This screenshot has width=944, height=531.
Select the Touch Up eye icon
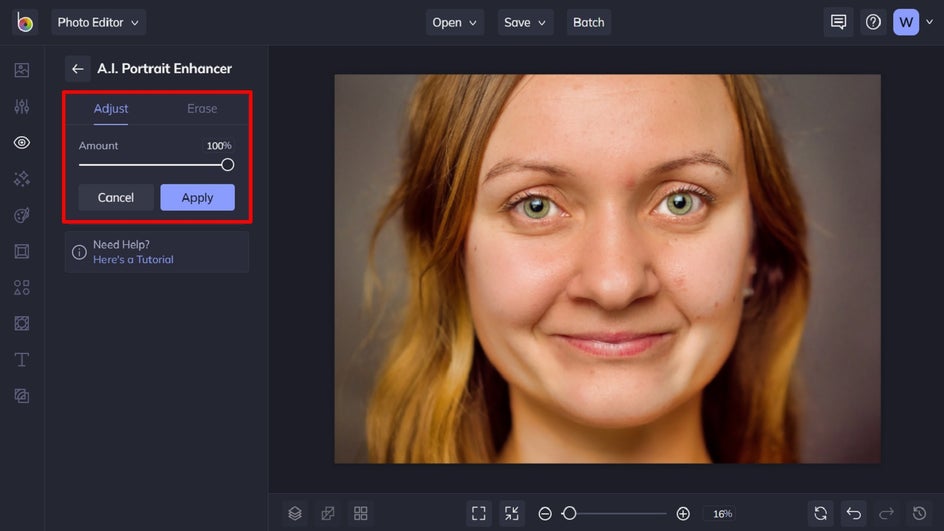22,143
